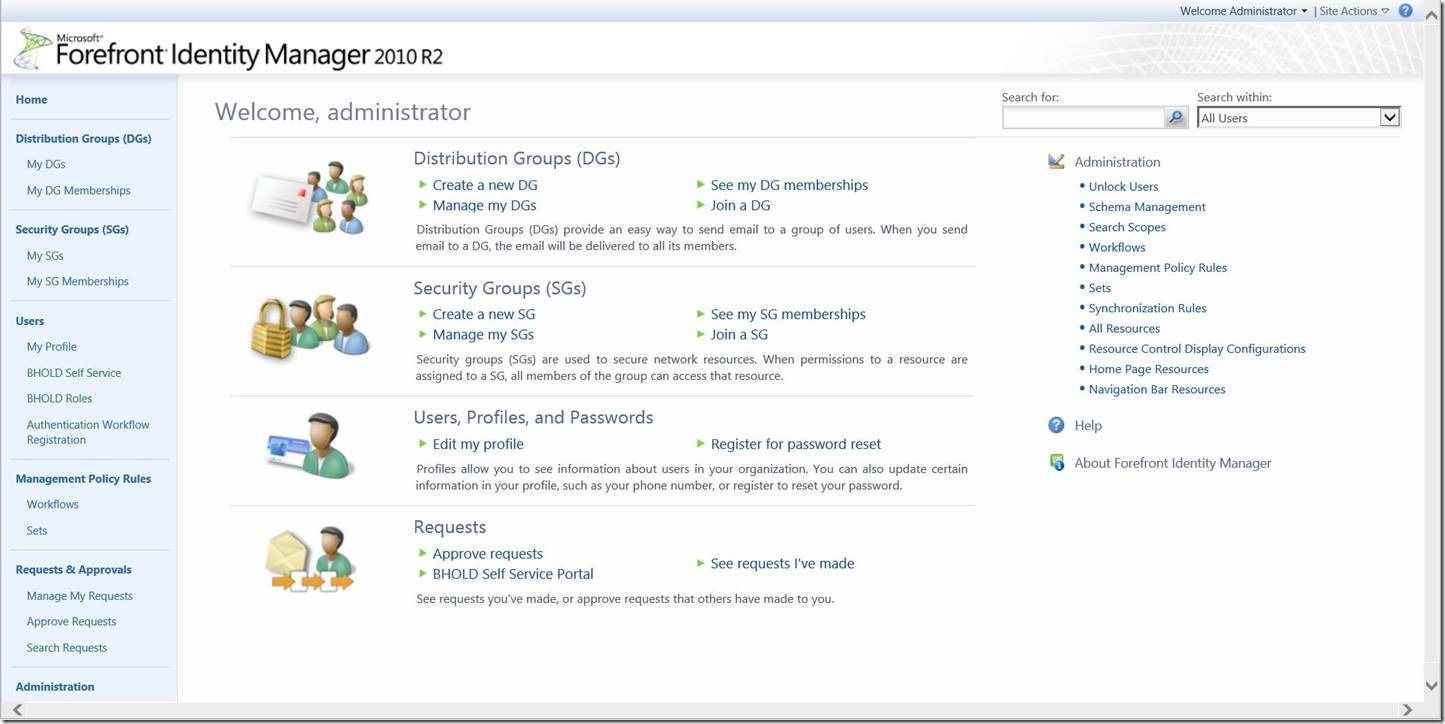The height and width of the screenshot is (724, 1445).
Task: Click the About Forefront Identity Manager icon
Action: point(1056,463)
